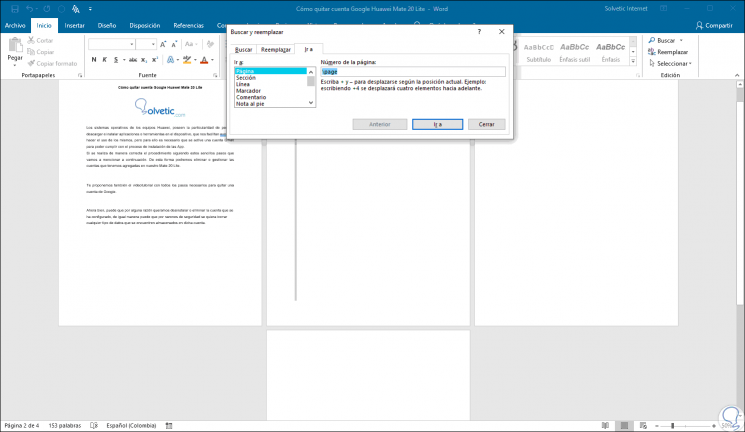Select Comentario in the Ir a list
The width and height of the screenshot is (745, 432).
click(251, 97)
